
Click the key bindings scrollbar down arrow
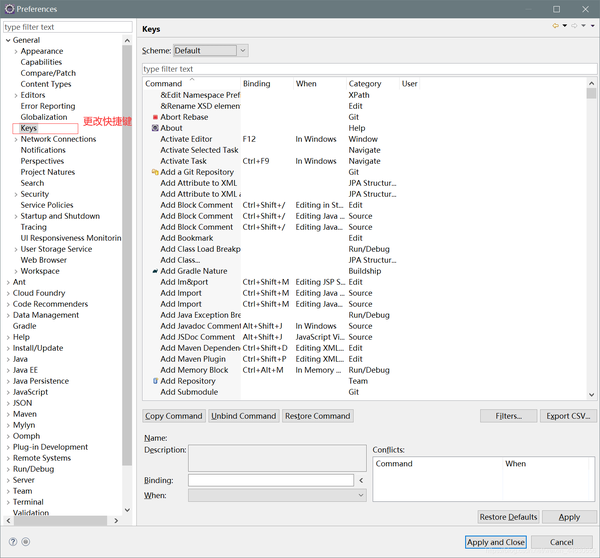coord(591,395)
